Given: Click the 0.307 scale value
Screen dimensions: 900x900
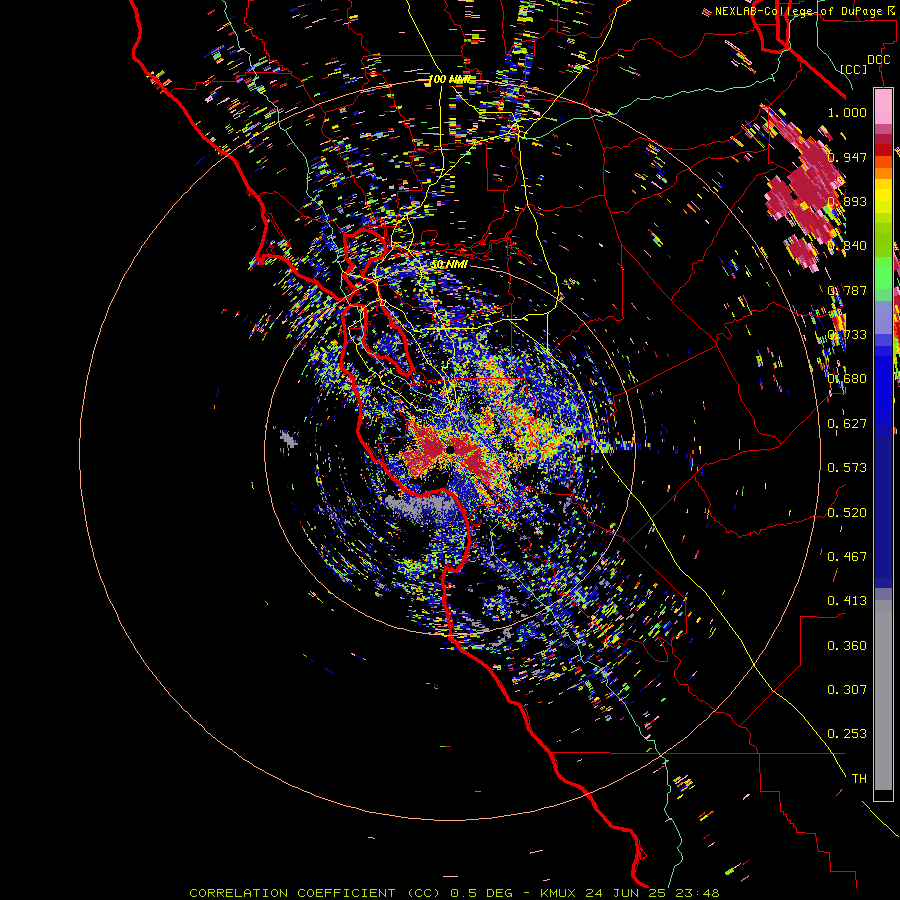Looking at the screenshot, I should click(x=847, y=690).
